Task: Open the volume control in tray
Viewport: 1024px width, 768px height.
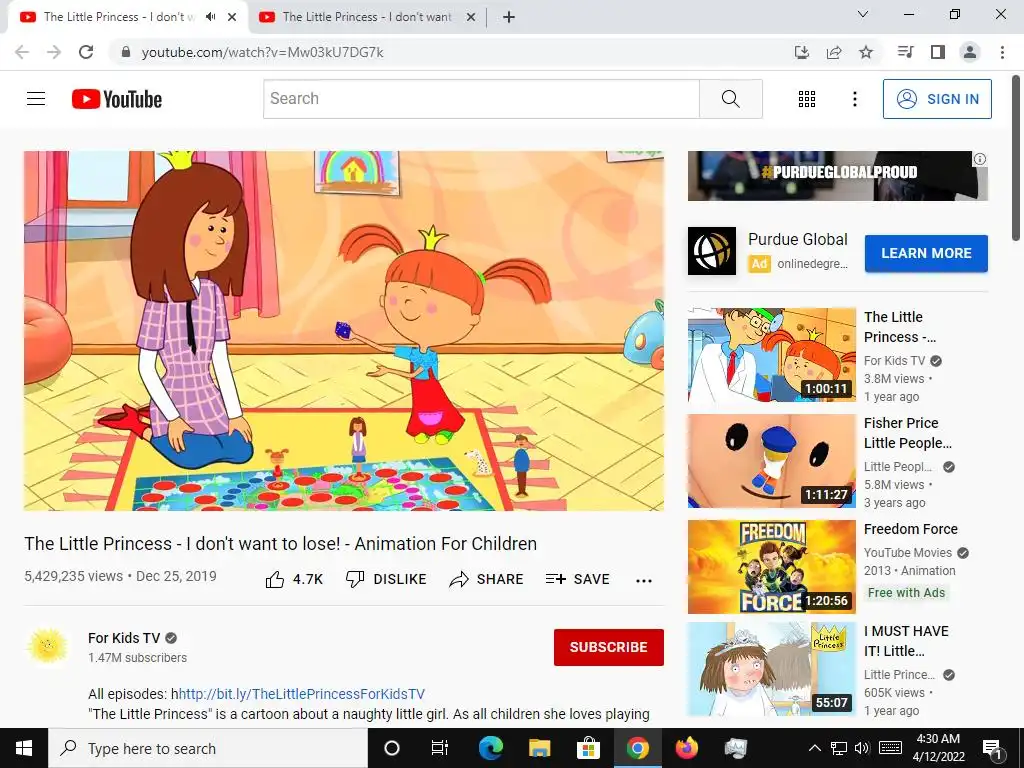Action: (x=862, y=748)
